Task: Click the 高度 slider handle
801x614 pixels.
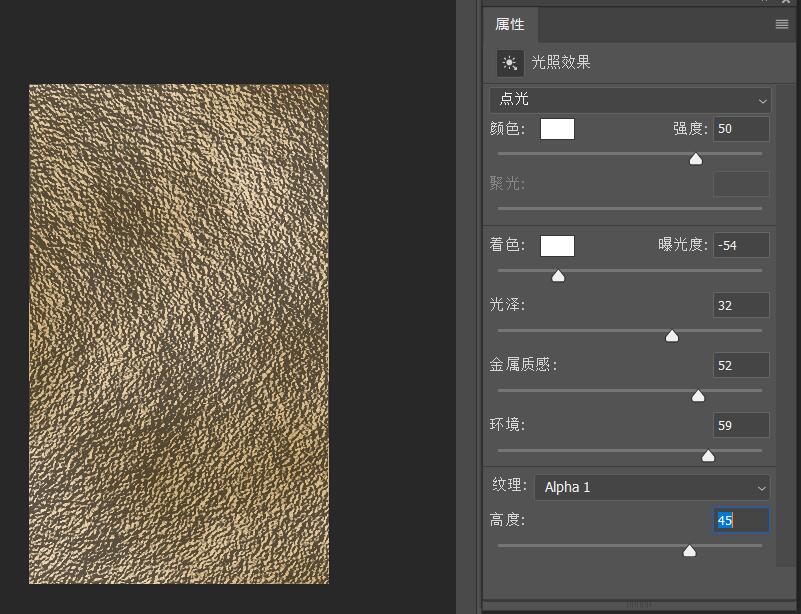Action: (689, 550)
